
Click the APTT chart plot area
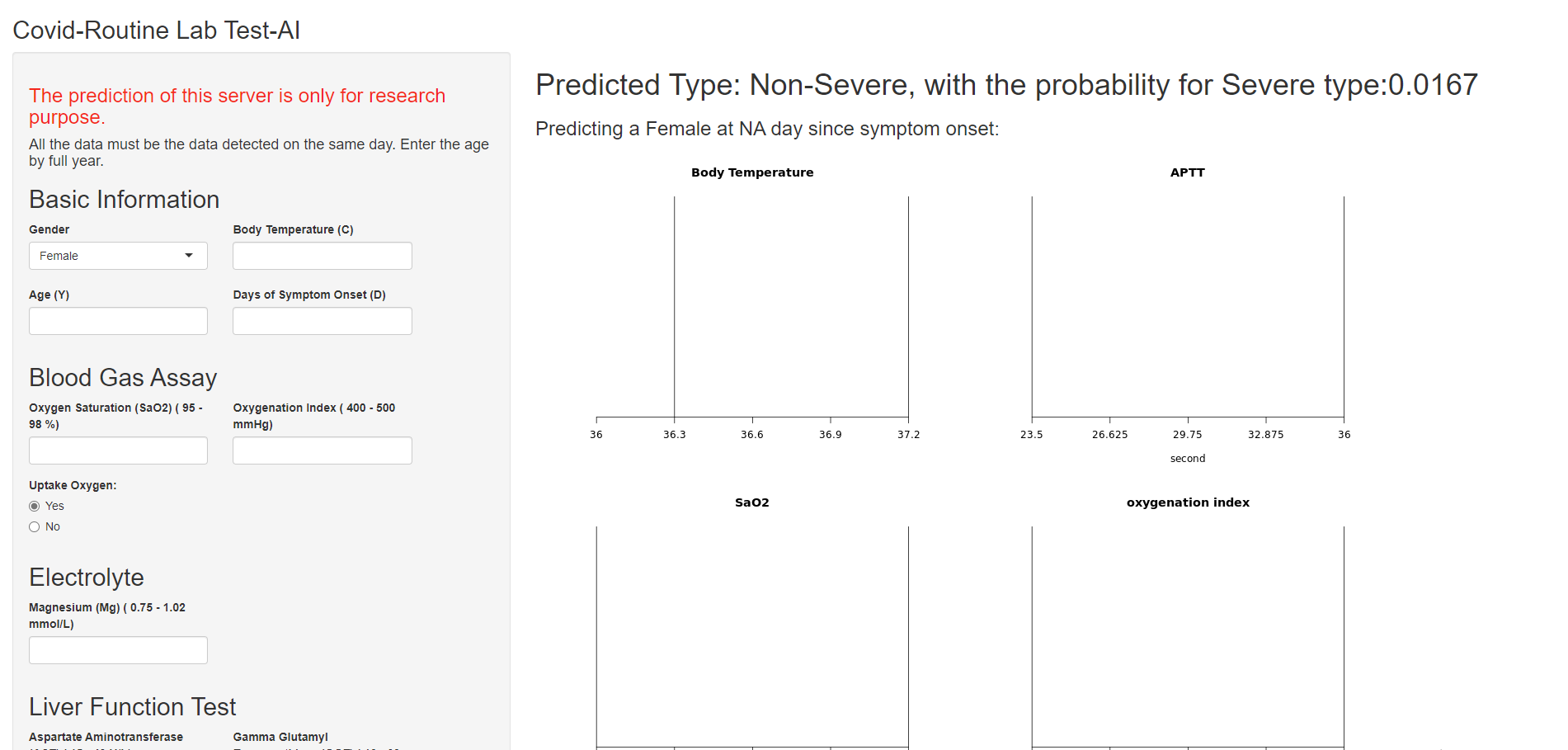1187,307
